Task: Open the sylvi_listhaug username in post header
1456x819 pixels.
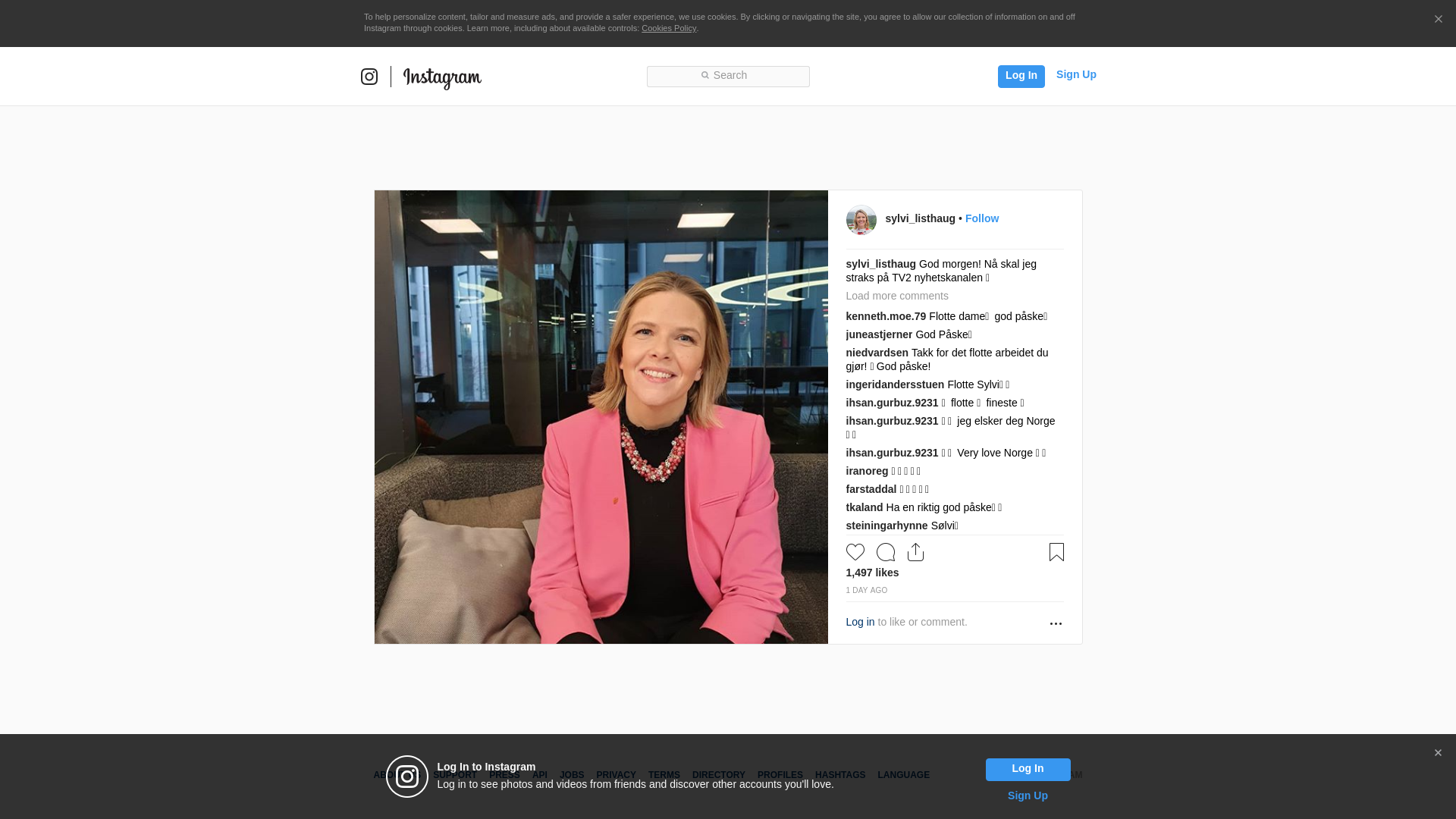Action: 920,218
